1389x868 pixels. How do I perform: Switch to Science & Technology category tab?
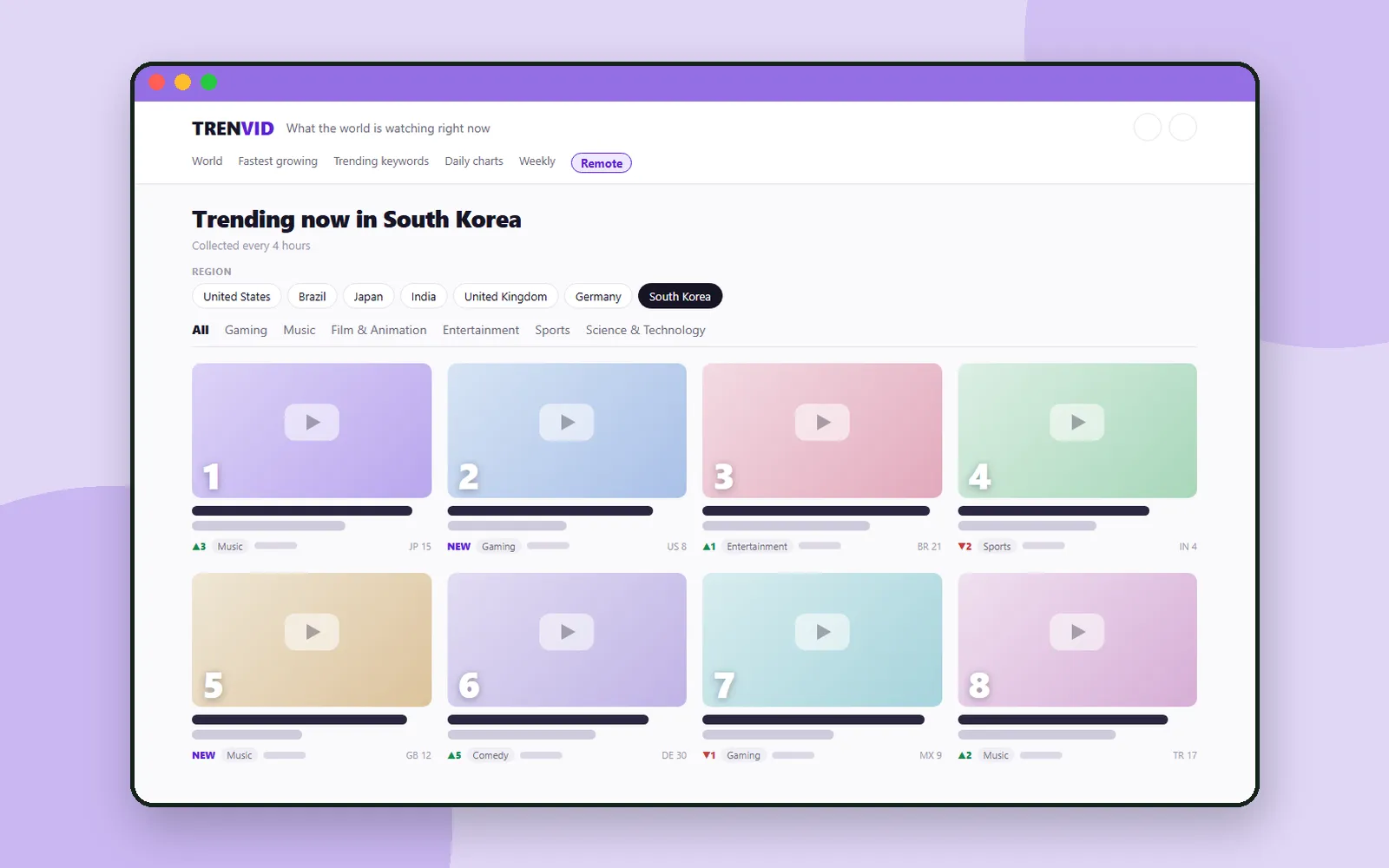[x=645, y=330]
